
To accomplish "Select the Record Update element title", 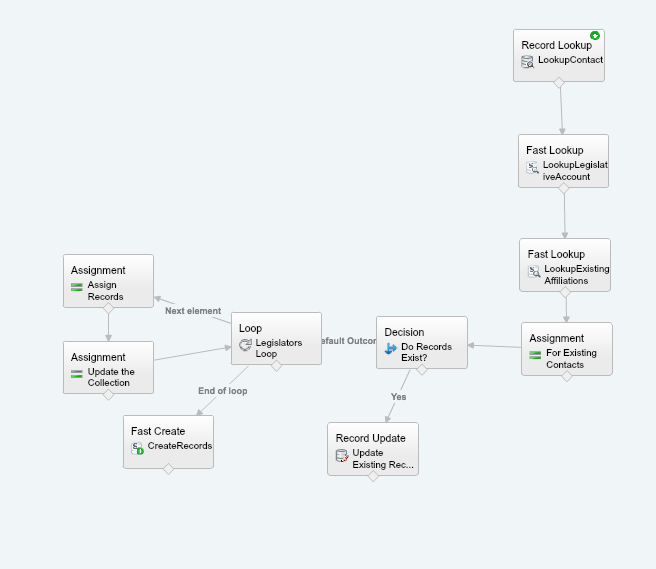I will [x=371, y=438].
